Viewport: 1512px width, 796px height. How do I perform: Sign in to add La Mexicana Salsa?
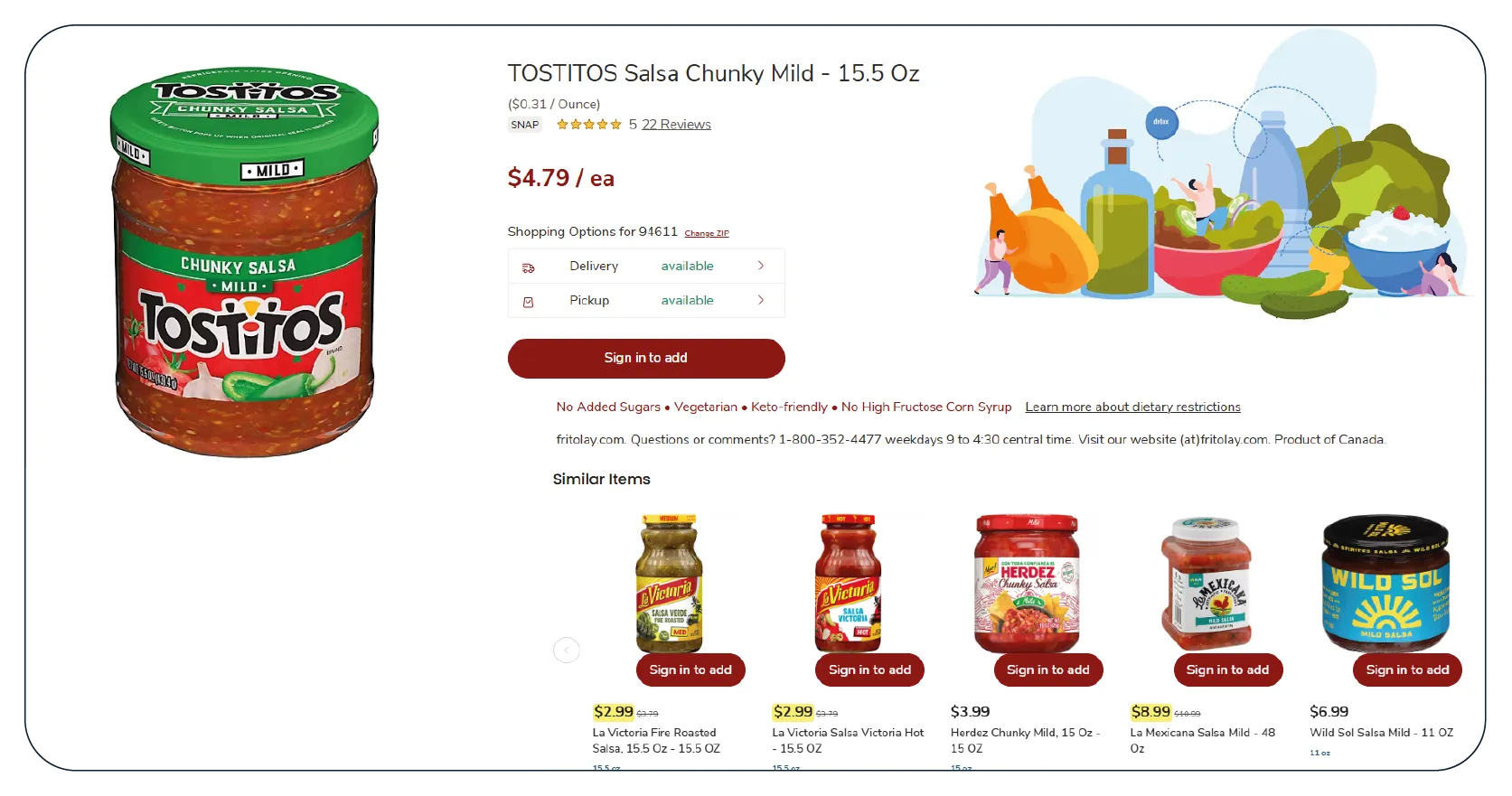(1227, 670)
